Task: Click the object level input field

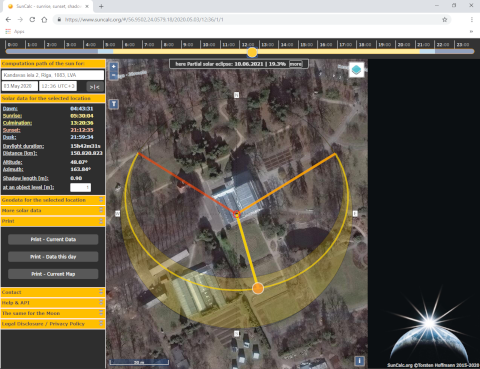Action: [x=80, y=187]
